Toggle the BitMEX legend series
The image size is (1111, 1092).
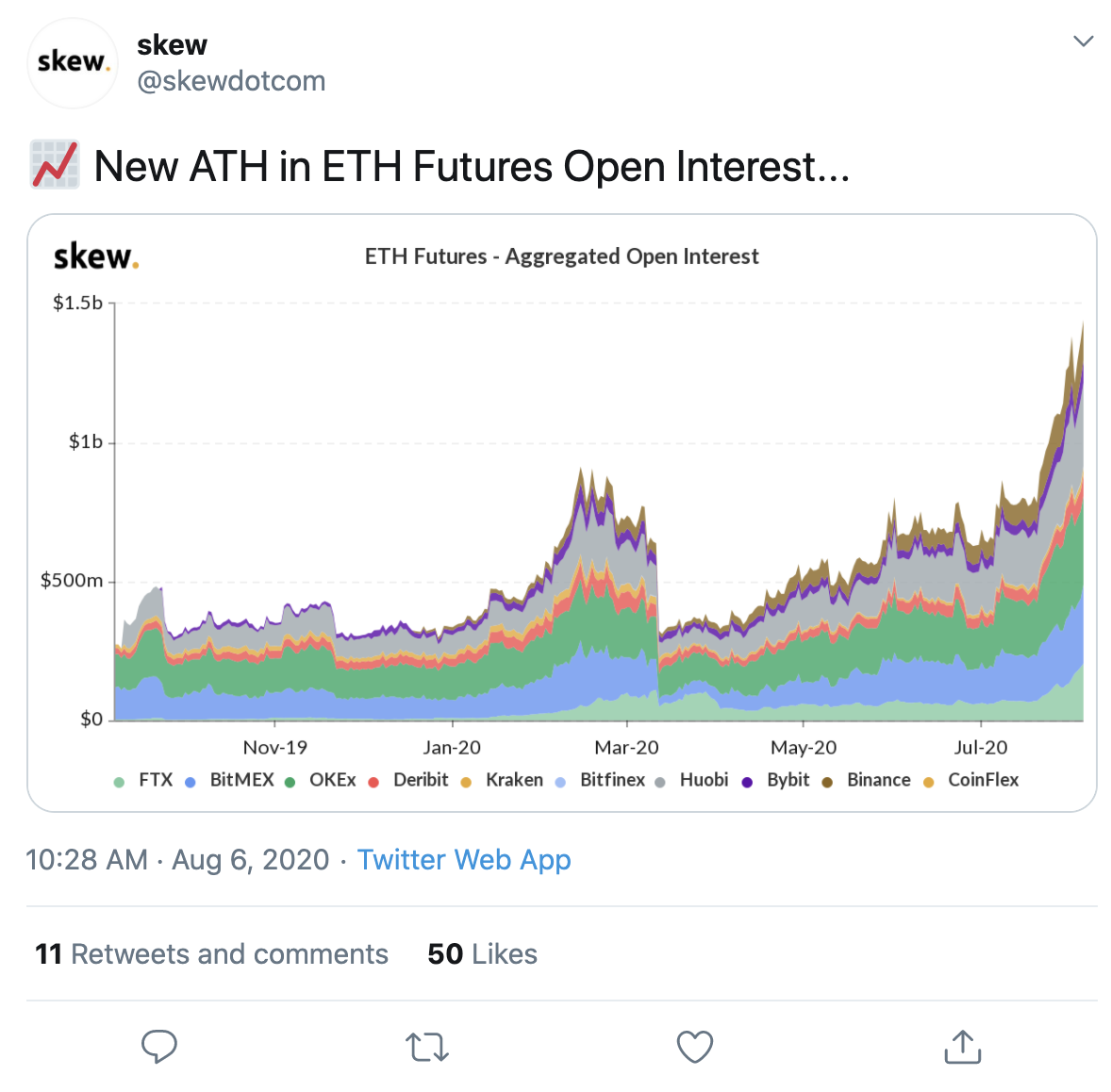pyautogui.click(x=240, y=780)
